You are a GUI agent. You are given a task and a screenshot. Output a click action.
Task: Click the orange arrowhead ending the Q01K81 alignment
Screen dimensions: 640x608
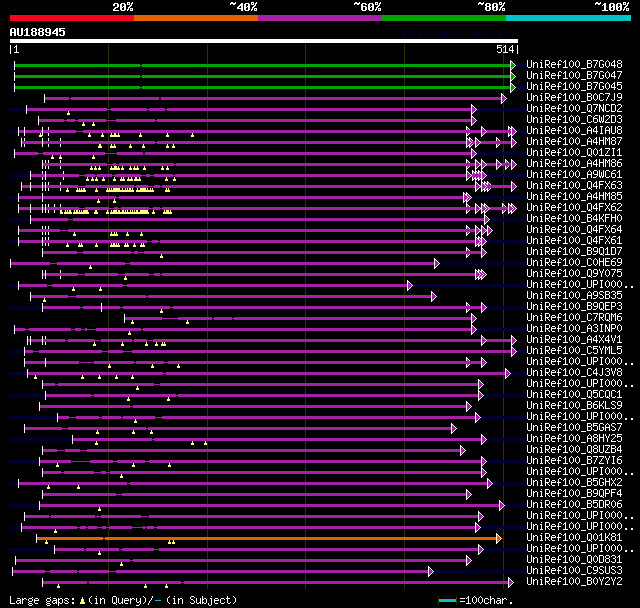click(498, 539)
